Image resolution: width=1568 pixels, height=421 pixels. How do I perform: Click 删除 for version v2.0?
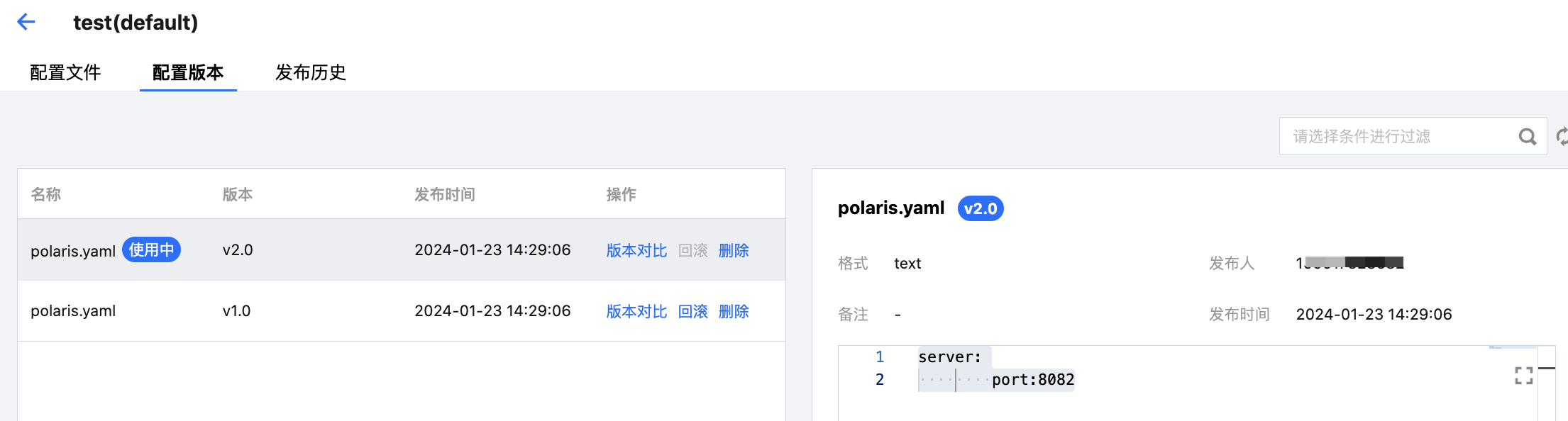point(734,250)
